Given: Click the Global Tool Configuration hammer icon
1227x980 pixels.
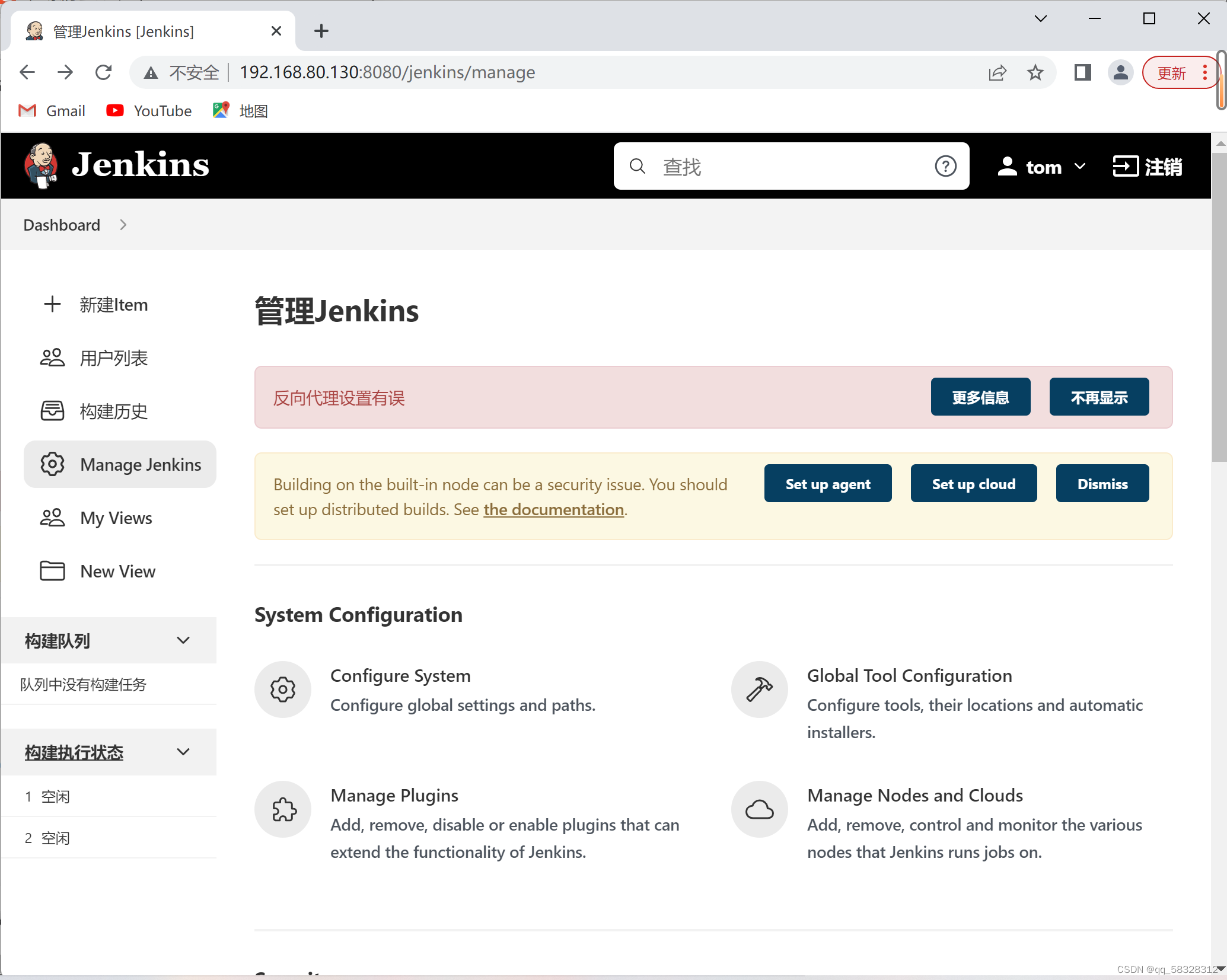Looking at the screenshot, I should [759, 689].
